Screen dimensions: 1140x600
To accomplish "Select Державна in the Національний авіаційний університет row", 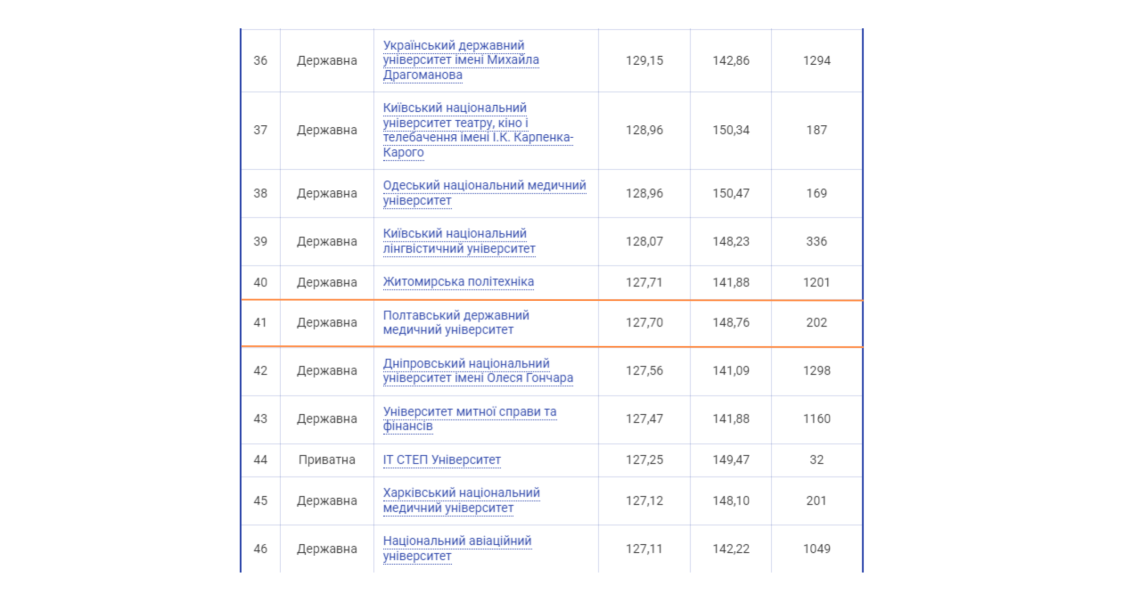I will pos(326,549).
